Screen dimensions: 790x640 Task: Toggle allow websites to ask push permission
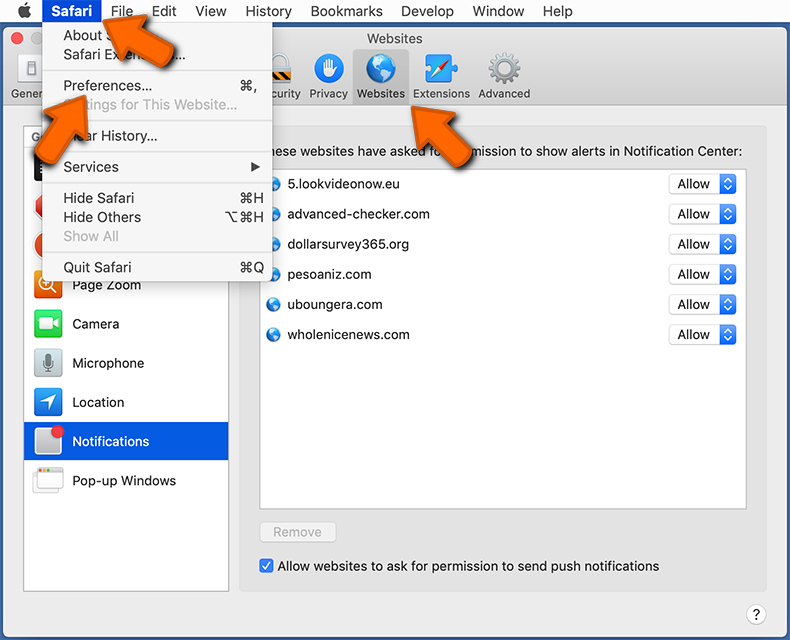point(267,566)
